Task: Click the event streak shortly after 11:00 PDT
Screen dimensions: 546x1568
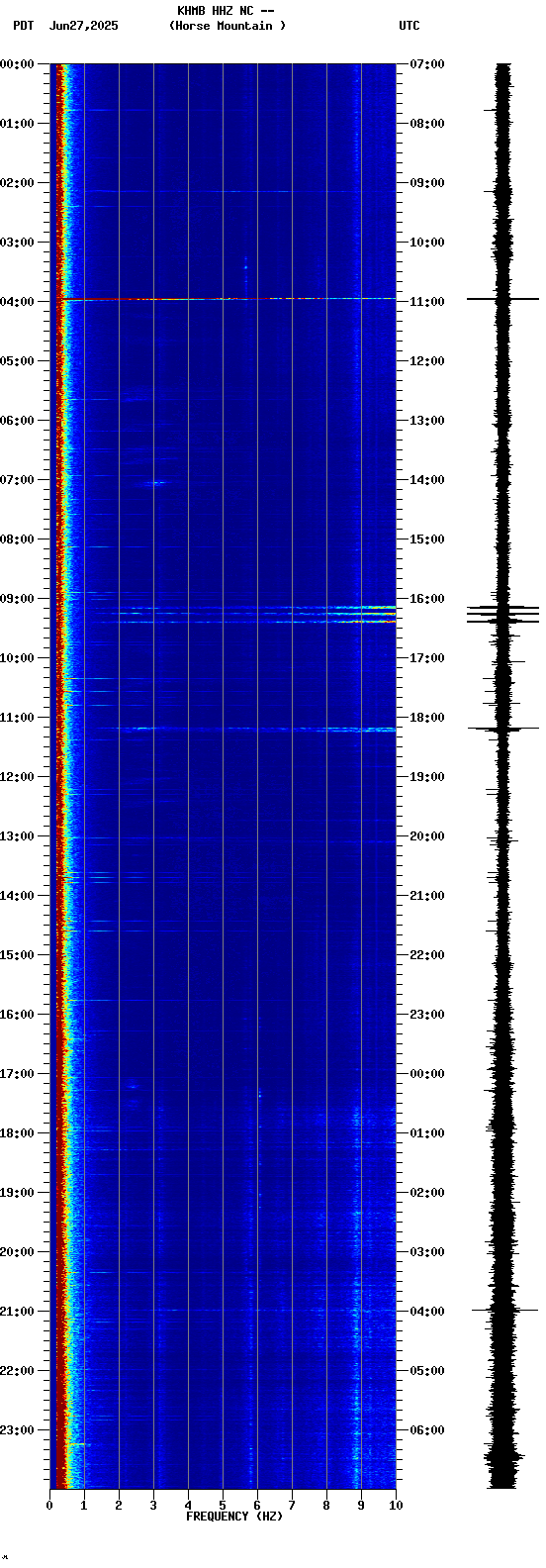Action: pos(247,730)
